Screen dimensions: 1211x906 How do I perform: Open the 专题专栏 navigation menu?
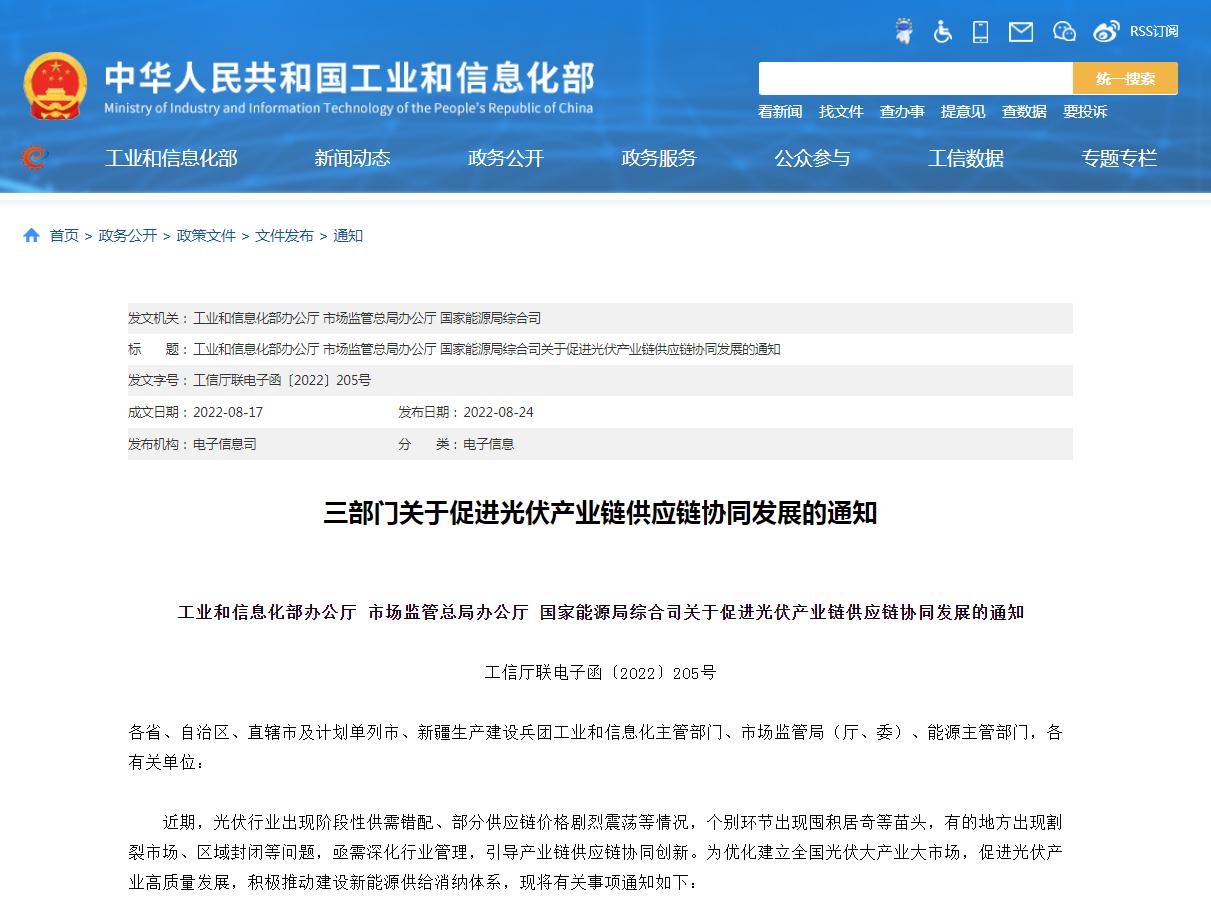coord(1119,158)
